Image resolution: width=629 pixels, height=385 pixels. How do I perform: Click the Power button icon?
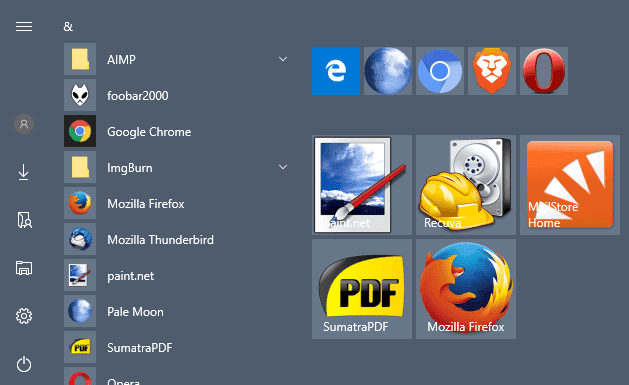24,364
